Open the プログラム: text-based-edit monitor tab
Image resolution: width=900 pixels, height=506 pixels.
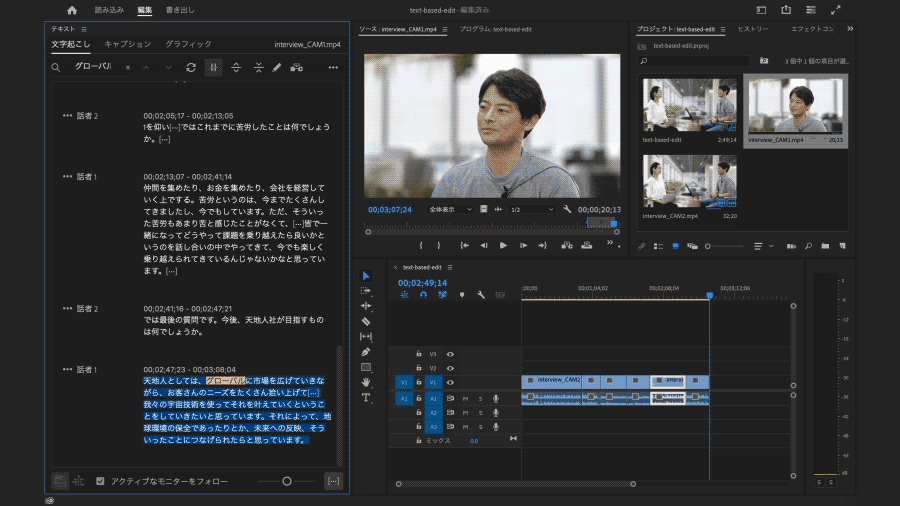click(495, 29)
